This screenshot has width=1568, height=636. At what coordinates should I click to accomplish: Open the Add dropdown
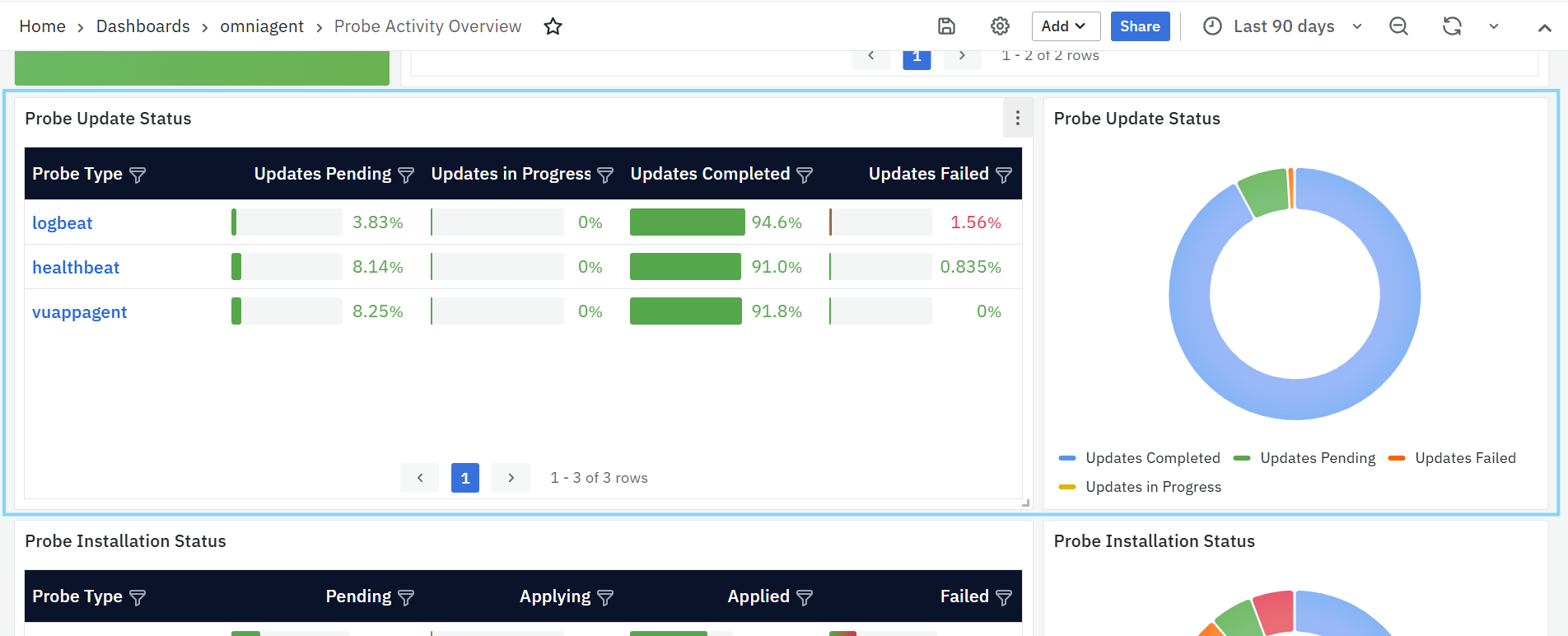pyautogui.click(x=1065, y=26)
